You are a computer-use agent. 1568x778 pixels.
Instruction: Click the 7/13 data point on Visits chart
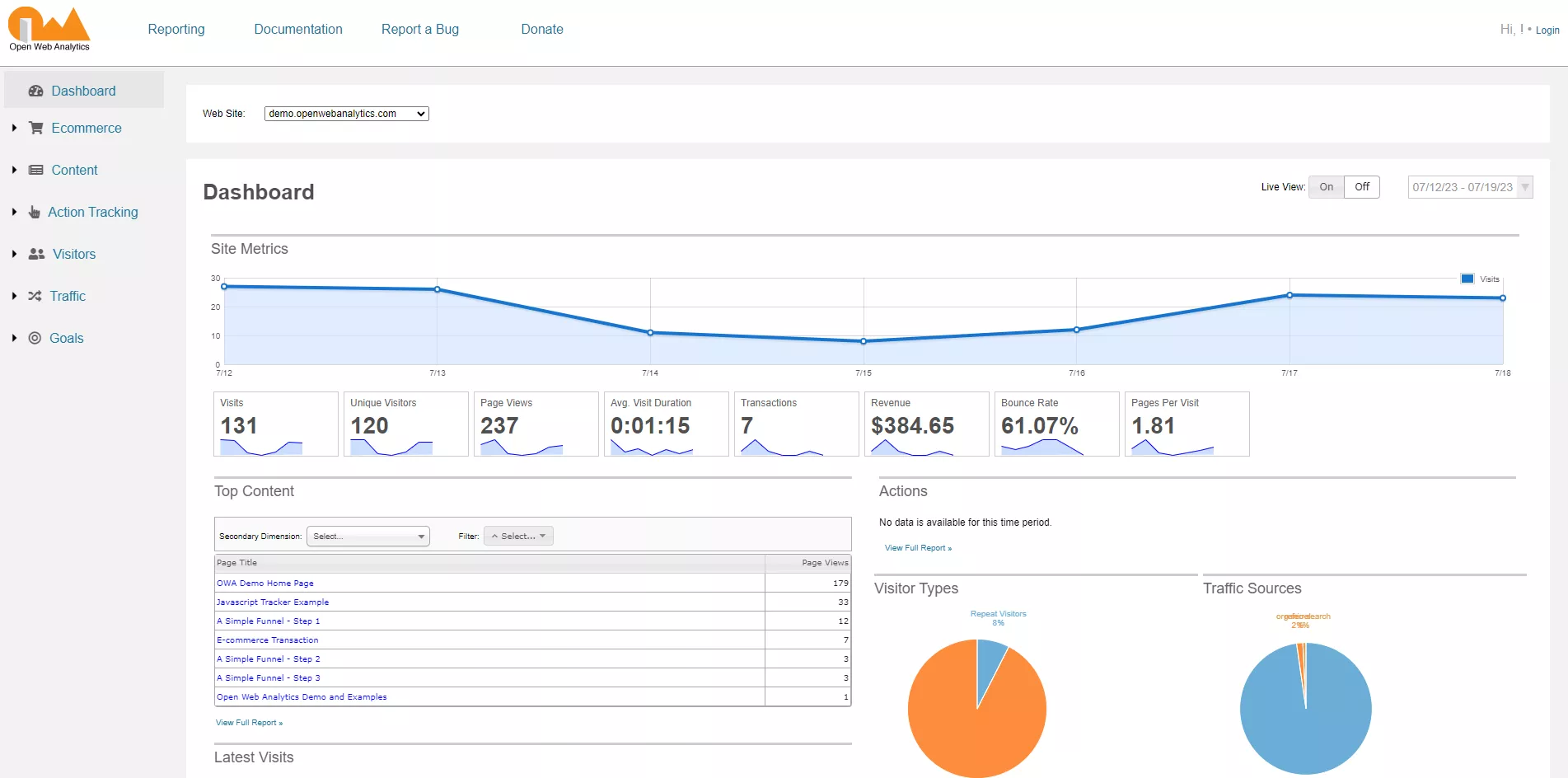pyautogui.click(x=438, y=289)
